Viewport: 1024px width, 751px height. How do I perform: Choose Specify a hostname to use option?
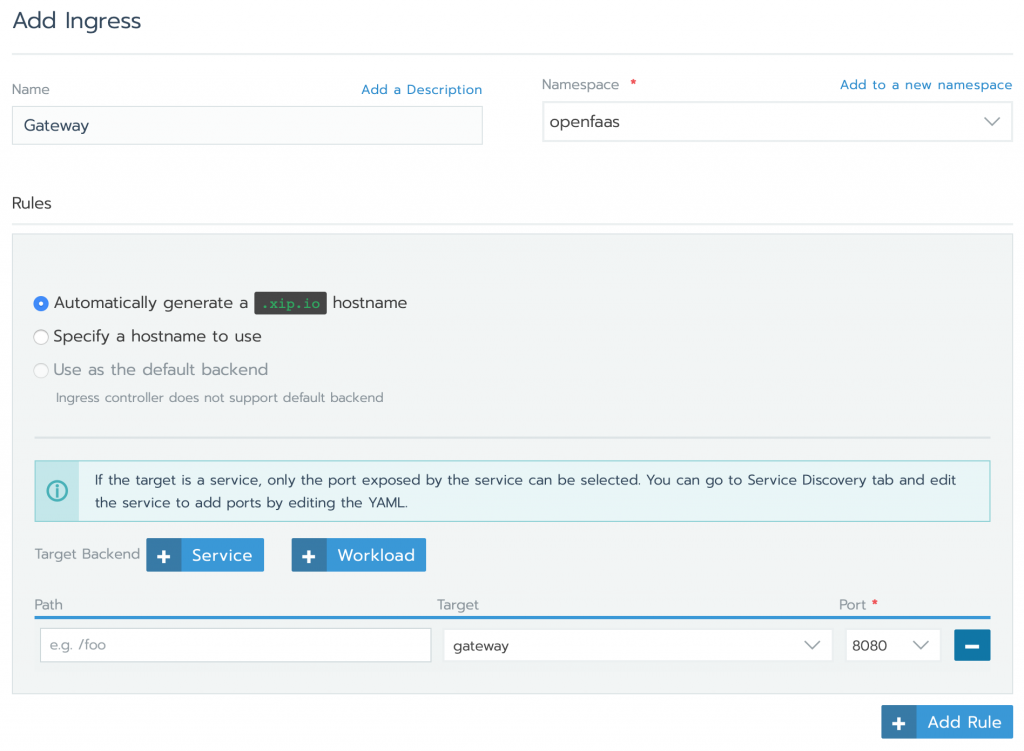(x=41, y=337)
